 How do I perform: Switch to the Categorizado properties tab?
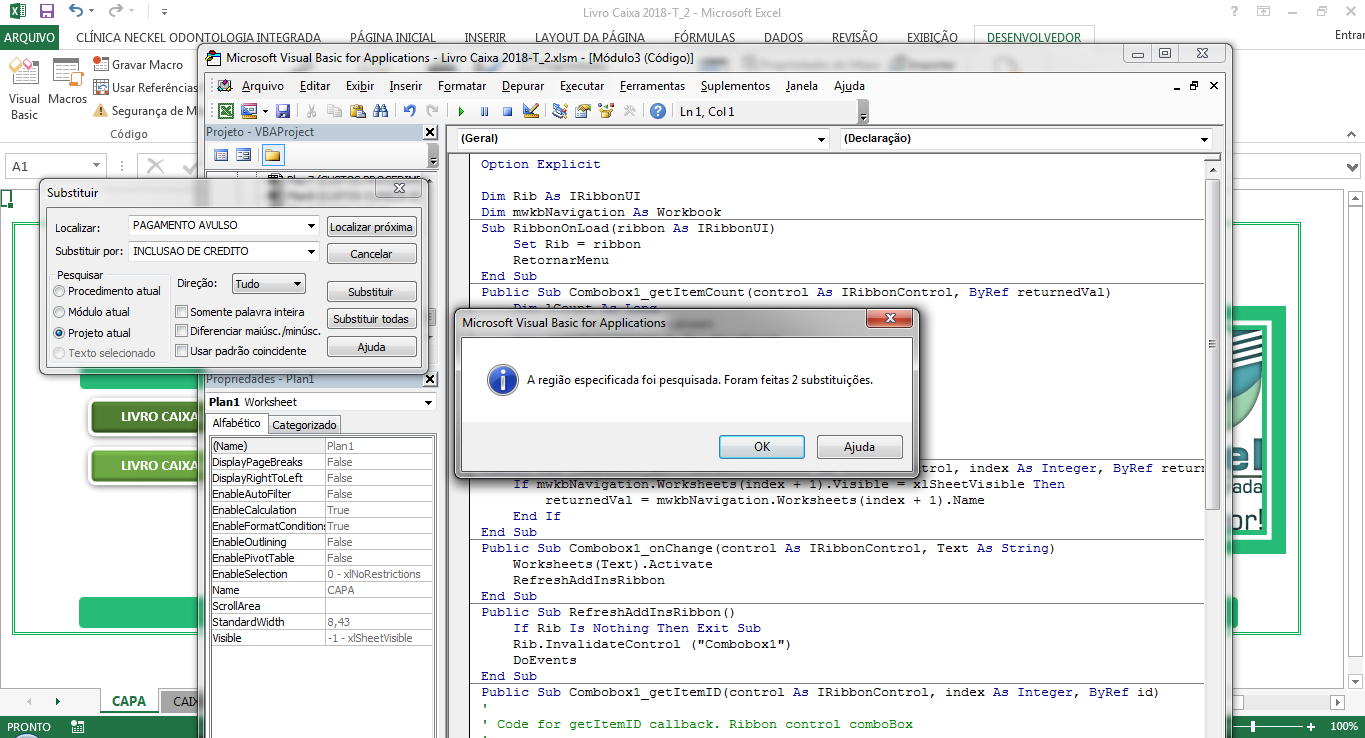point(305,424)
